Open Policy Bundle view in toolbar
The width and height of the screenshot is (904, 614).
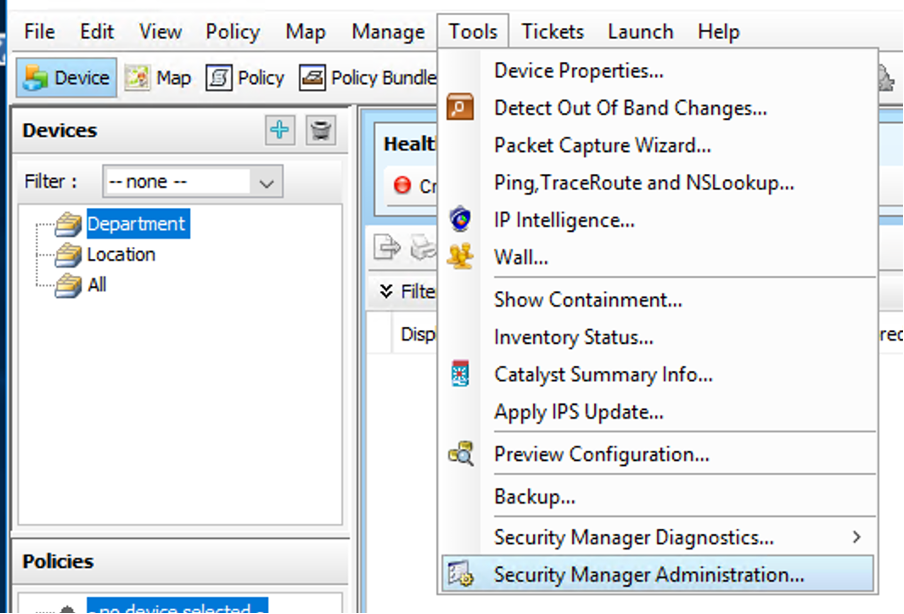tap(367, 77)
